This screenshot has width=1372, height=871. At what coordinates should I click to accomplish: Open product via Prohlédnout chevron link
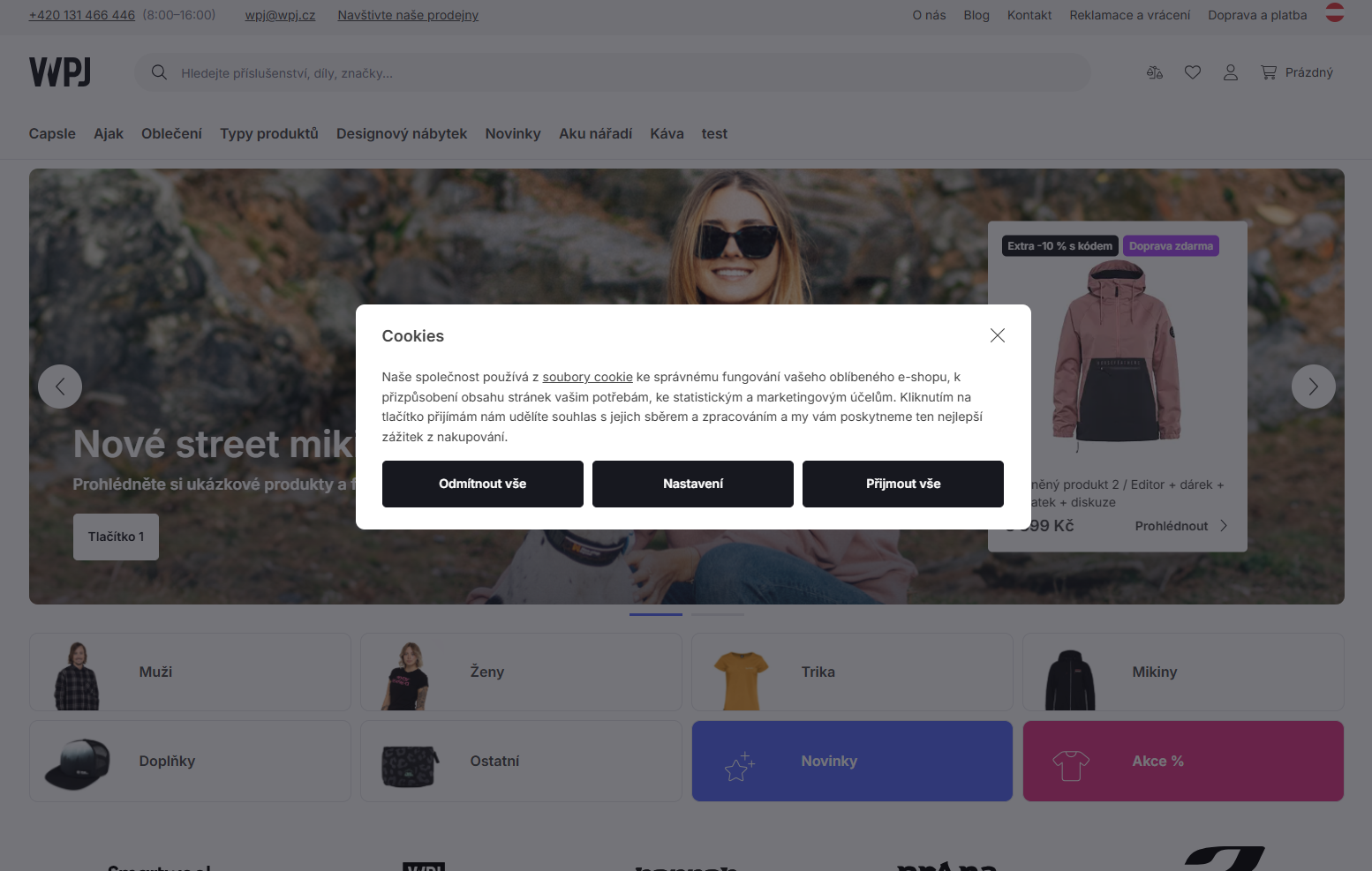coord(1181,526)
